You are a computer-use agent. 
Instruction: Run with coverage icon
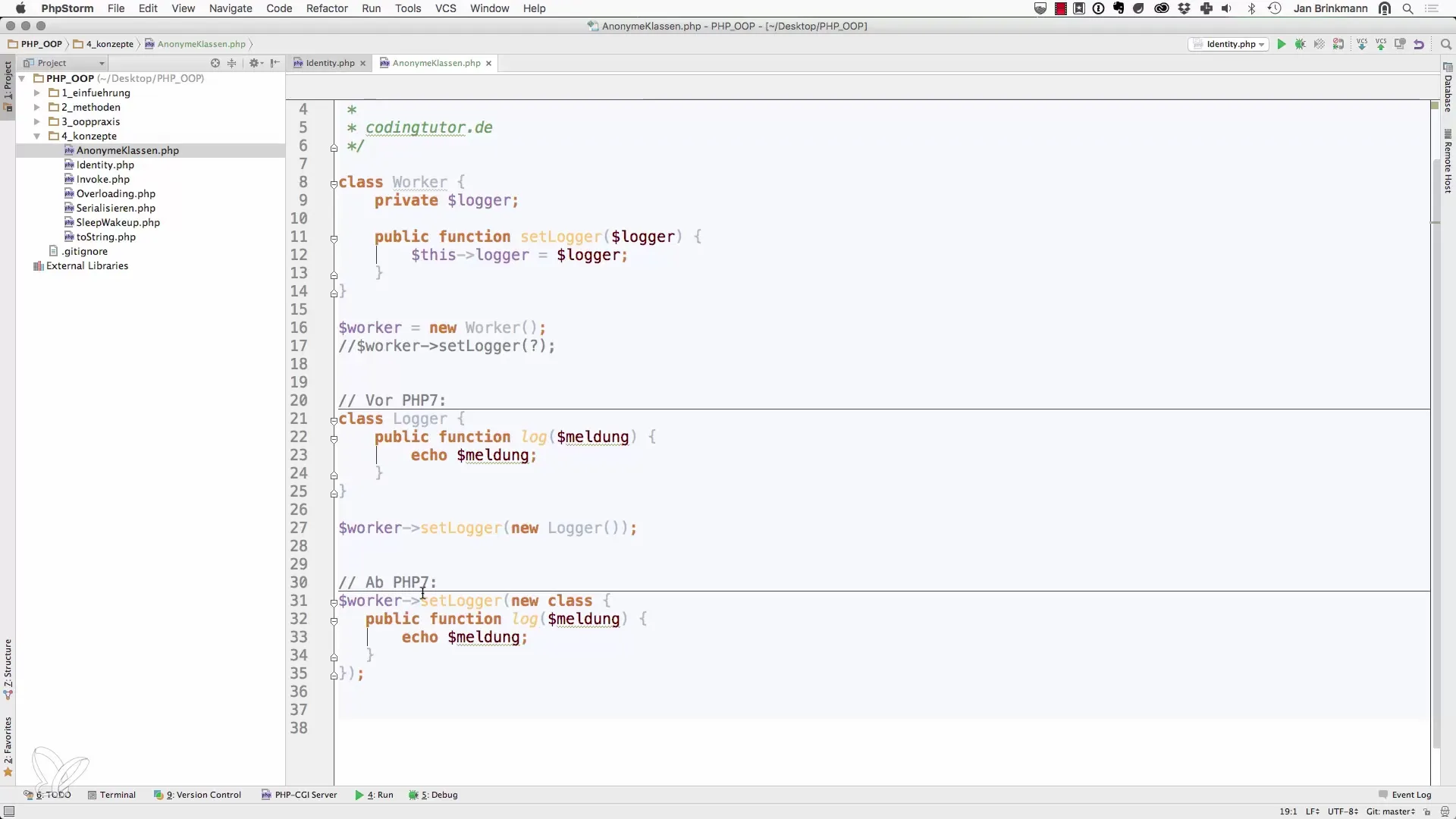1319,44
